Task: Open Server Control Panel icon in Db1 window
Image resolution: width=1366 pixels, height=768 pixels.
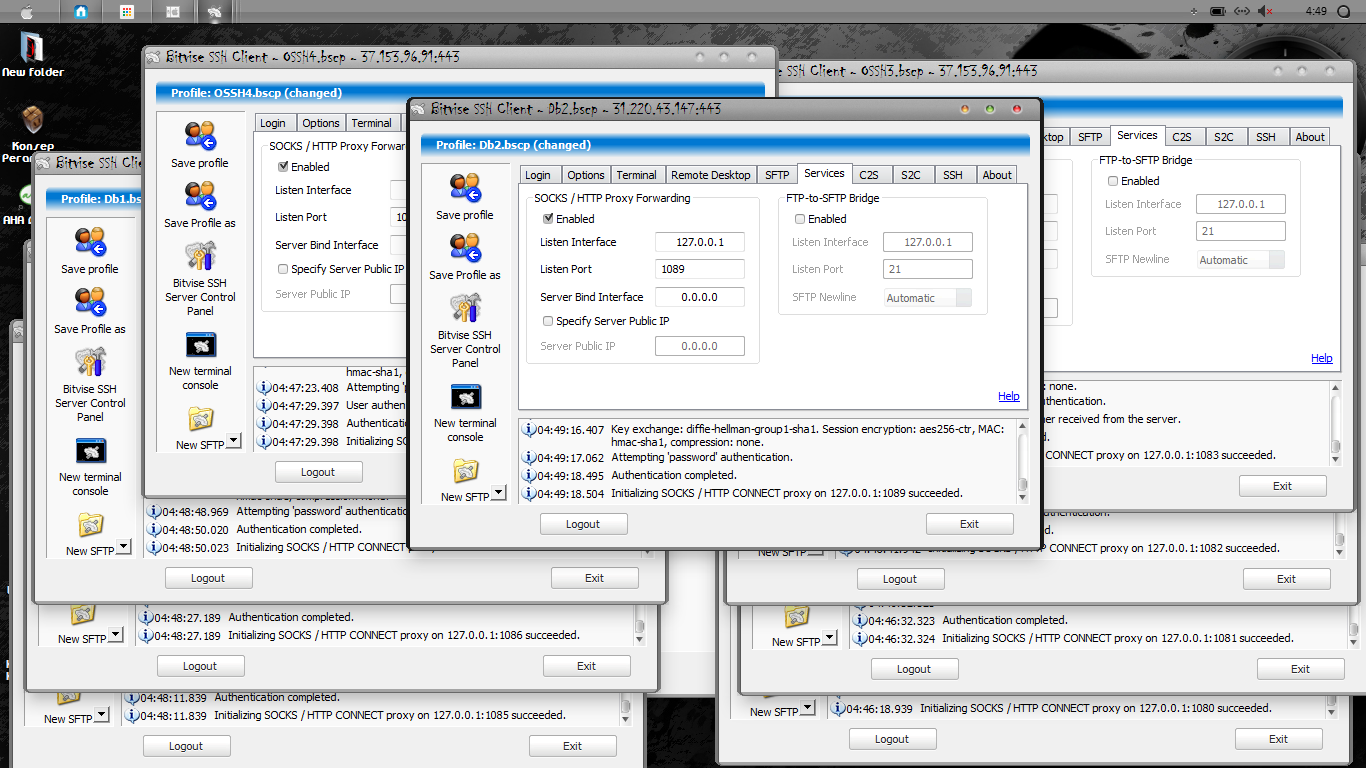Action: coord(90,362)
